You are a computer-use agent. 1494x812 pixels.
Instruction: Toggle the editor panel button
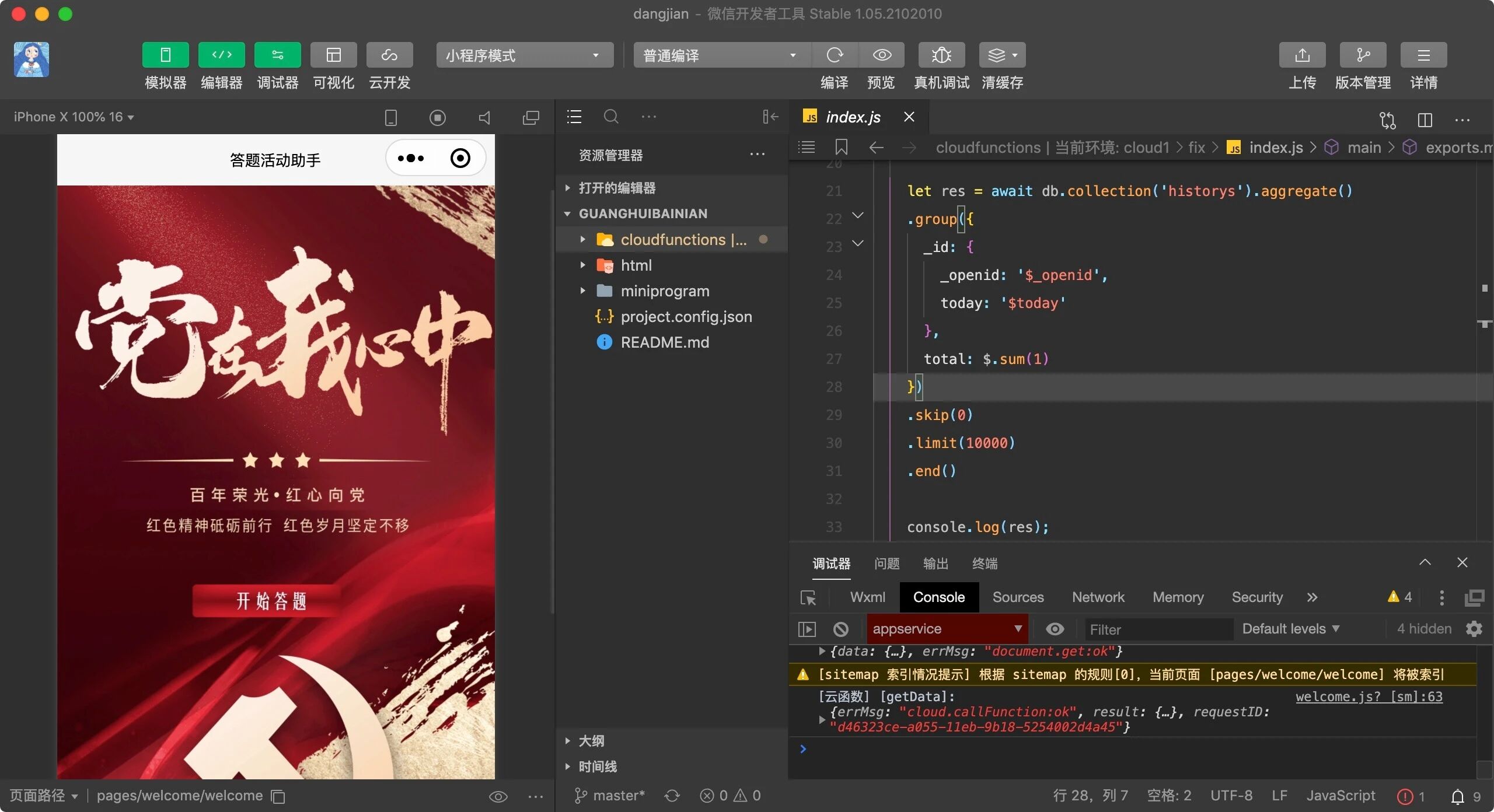[221, 55]
